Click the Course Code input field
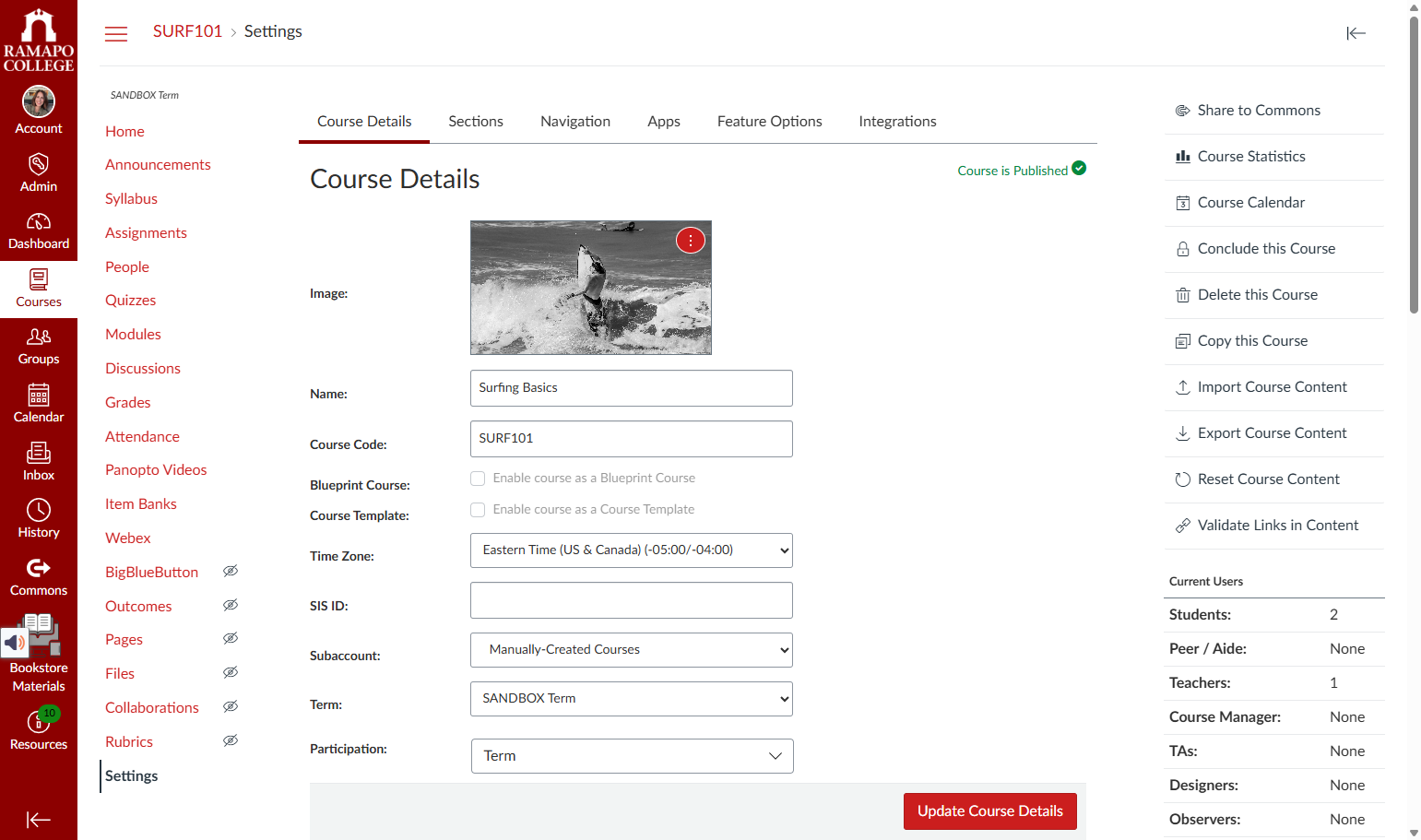1421x840 pixels. pyautogui.click(x=632, y=439)
